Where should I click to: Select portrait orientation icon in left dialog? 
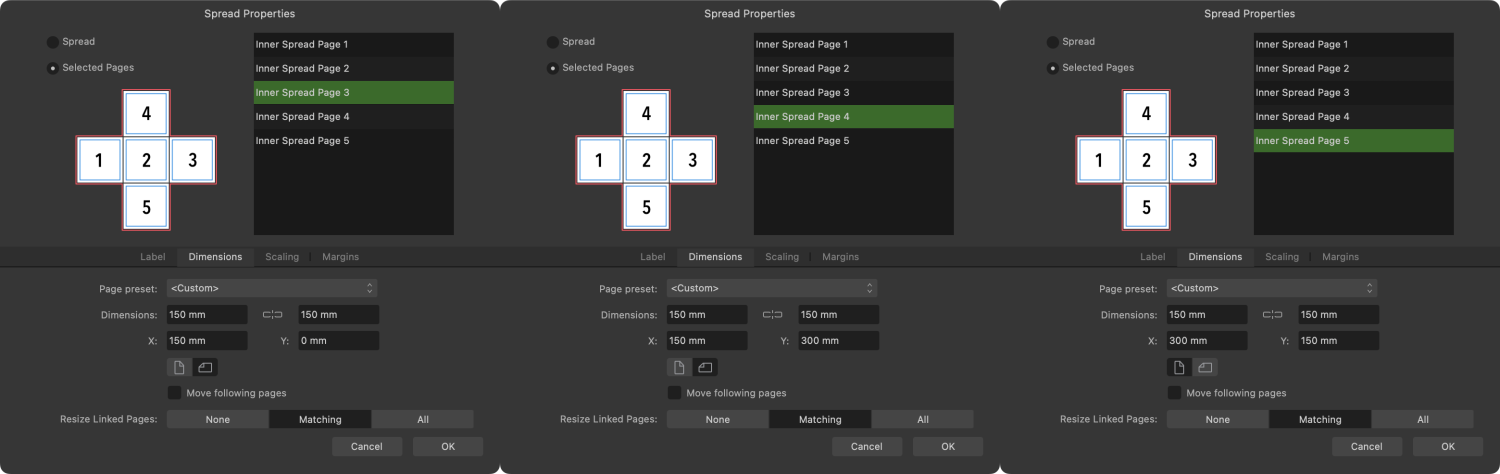click(179, 367)
